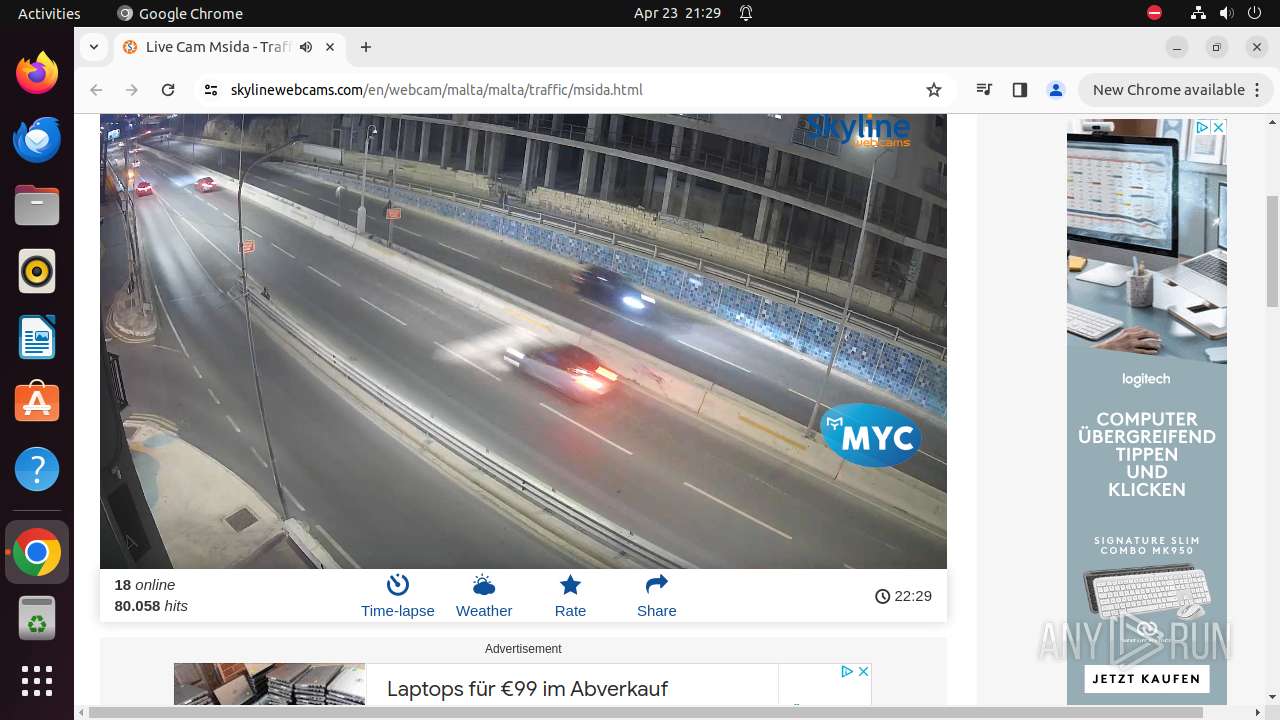
Task: Click JETZT KAUFEN button in Logitech ad
Action: pyautogui.click(x=1146, y=679)
